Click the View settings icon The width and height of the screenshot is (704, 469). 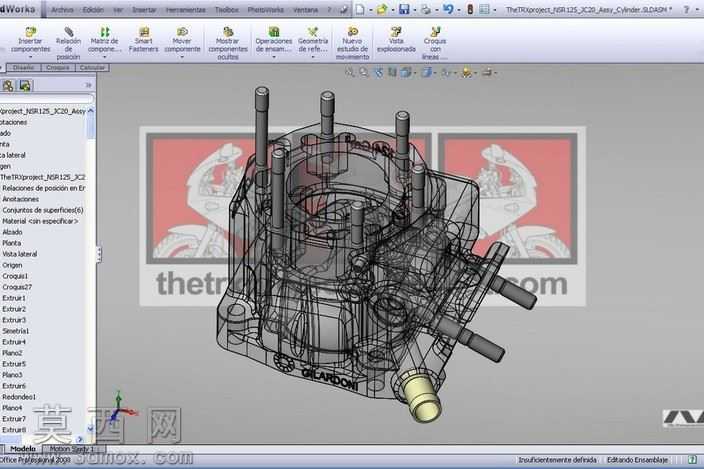point(487,72)
